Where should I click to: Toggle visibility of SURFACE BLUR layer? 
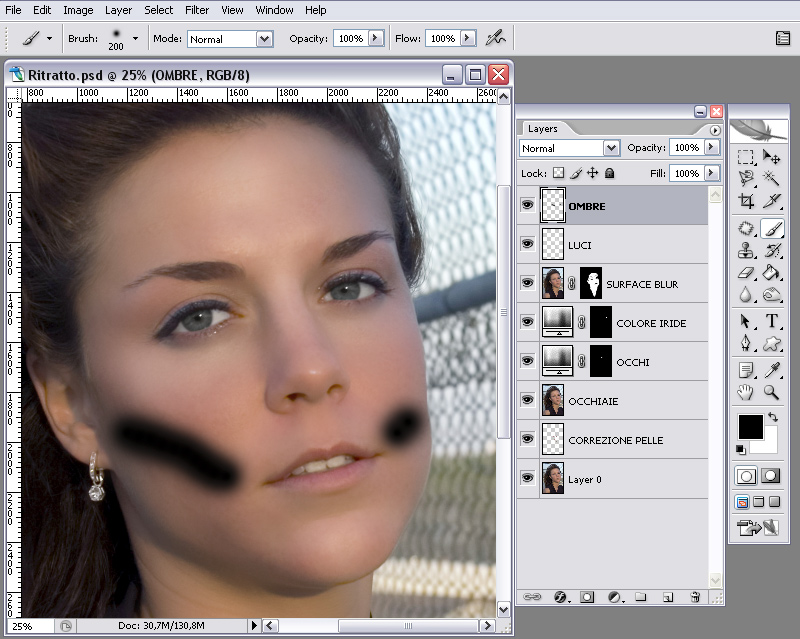click(x=527, y=284)
